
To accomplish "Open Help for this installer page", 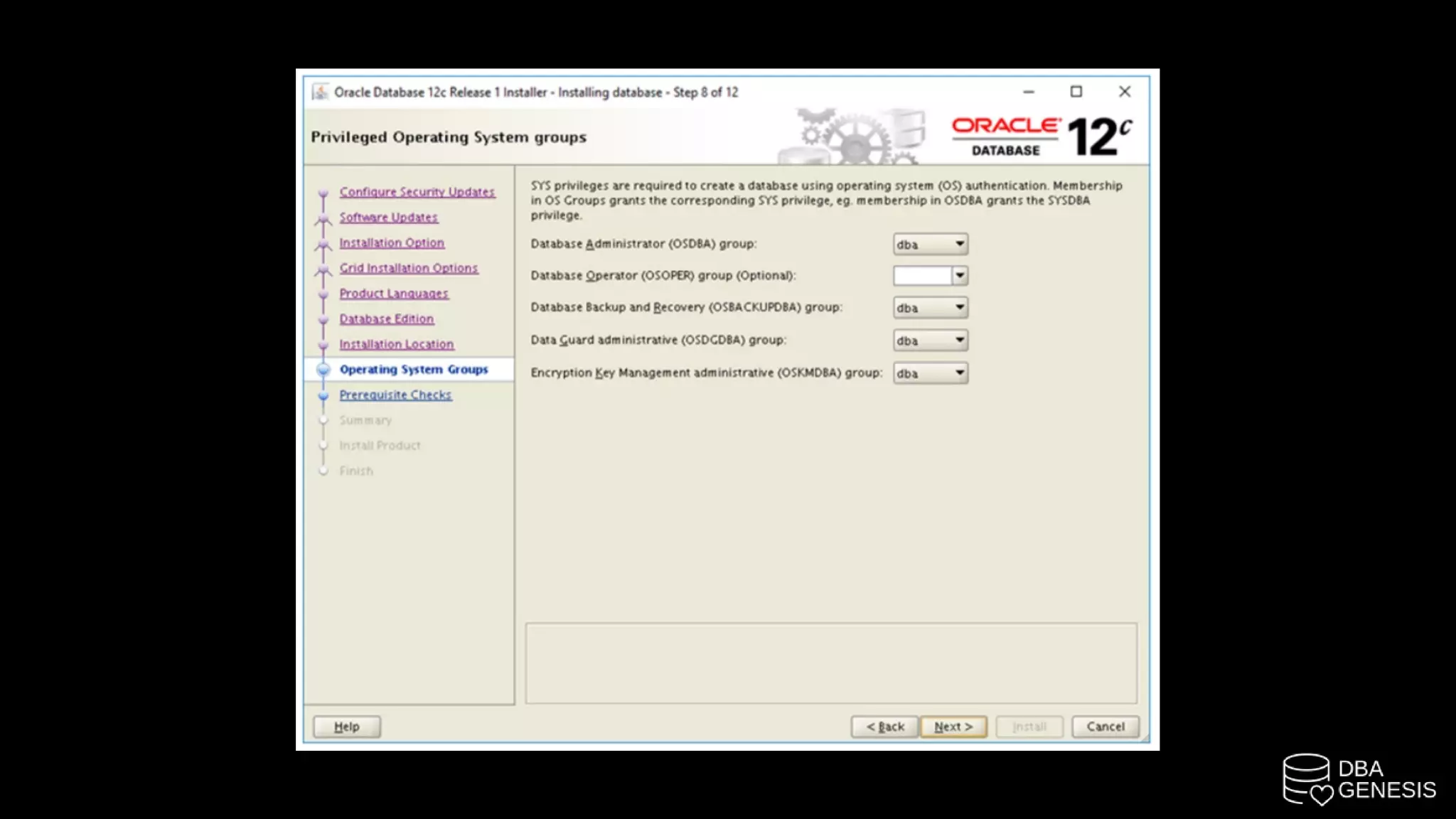I will click(347, 727).
